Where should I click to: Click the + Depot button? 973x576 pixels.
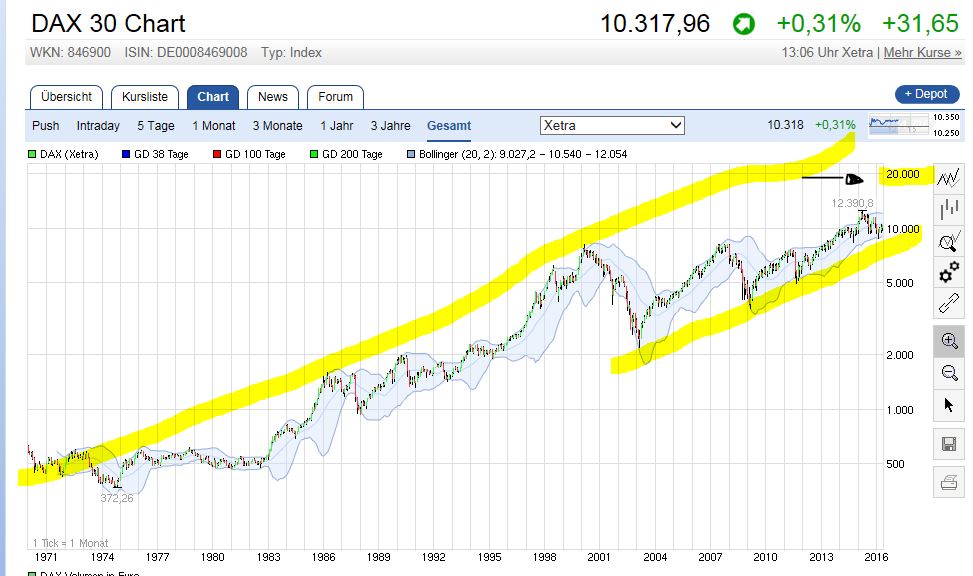(x=926, y=94)
